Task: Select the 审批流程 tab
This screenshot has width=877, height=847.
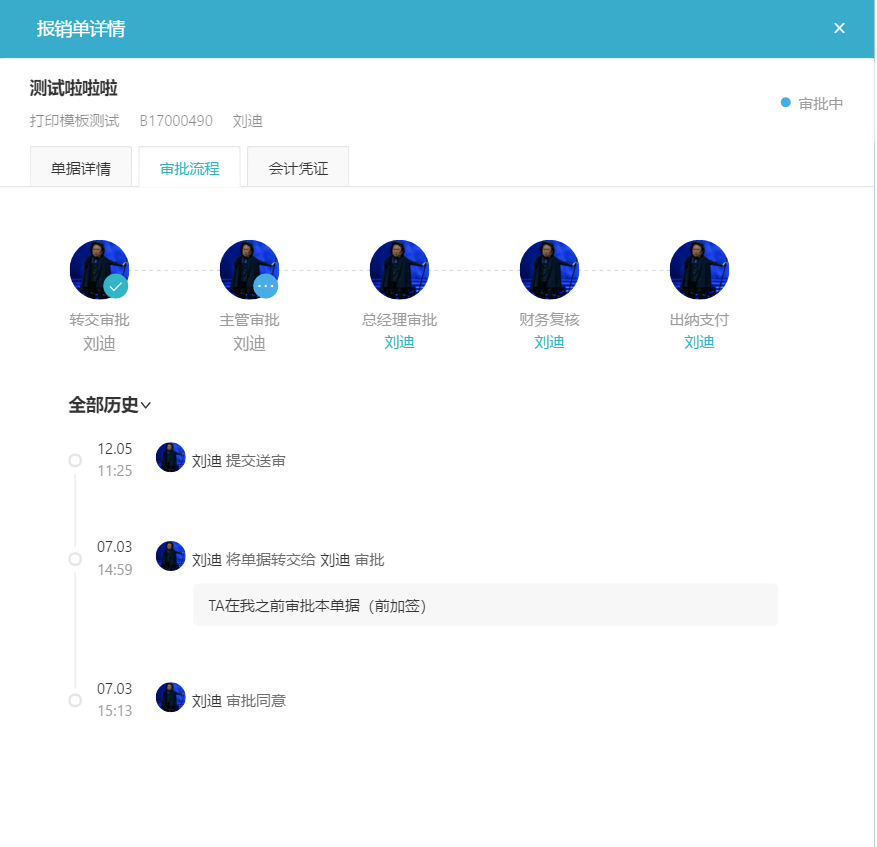Action: [x=190, y=167]
